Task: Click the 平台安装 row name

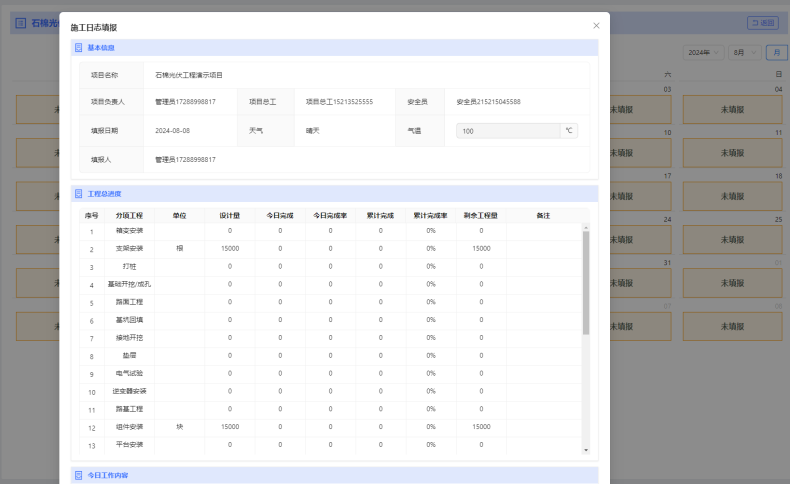Action: click(x=129, y=445)
